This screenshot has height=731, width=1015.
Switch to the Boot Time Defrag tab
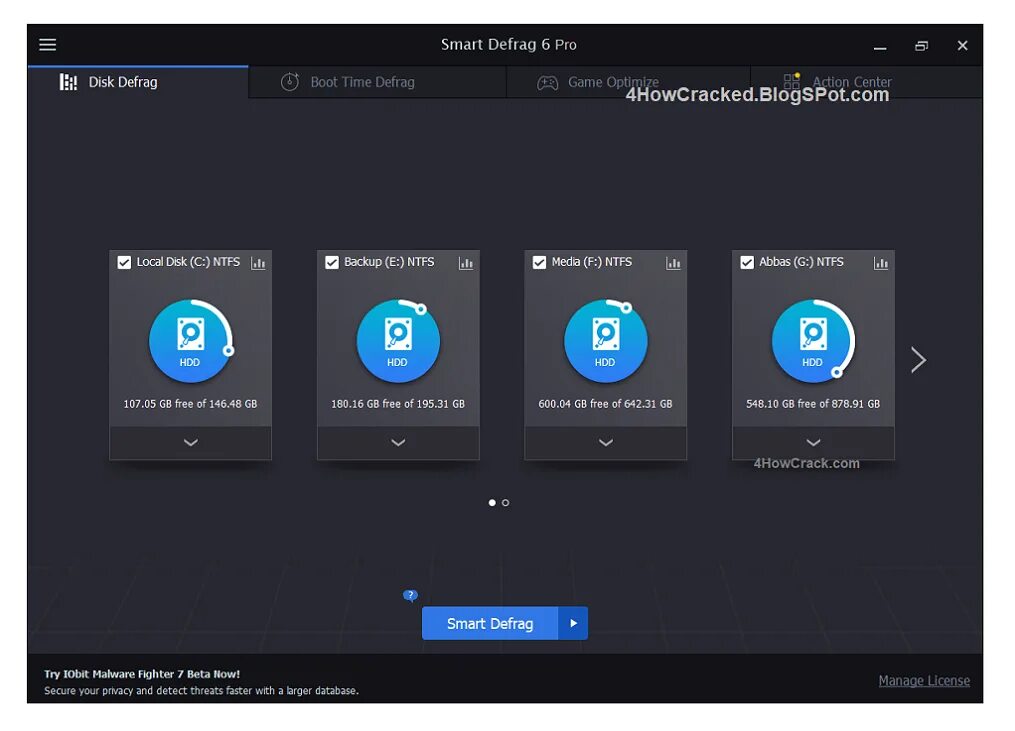coord(377,82)
